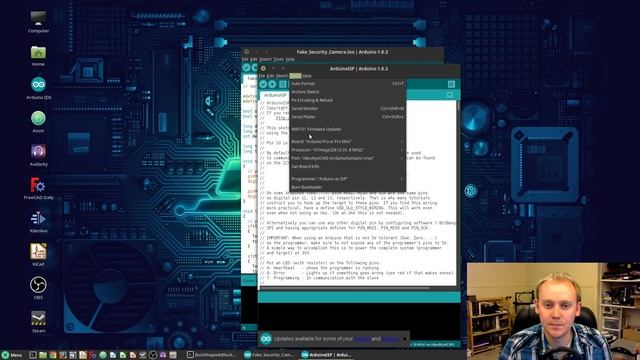Viewport: 640px width, 360px height.
Task: Open Tools menu in Fake_Security_Camera window
Action: pyautogui.click(x=278, y=59)
